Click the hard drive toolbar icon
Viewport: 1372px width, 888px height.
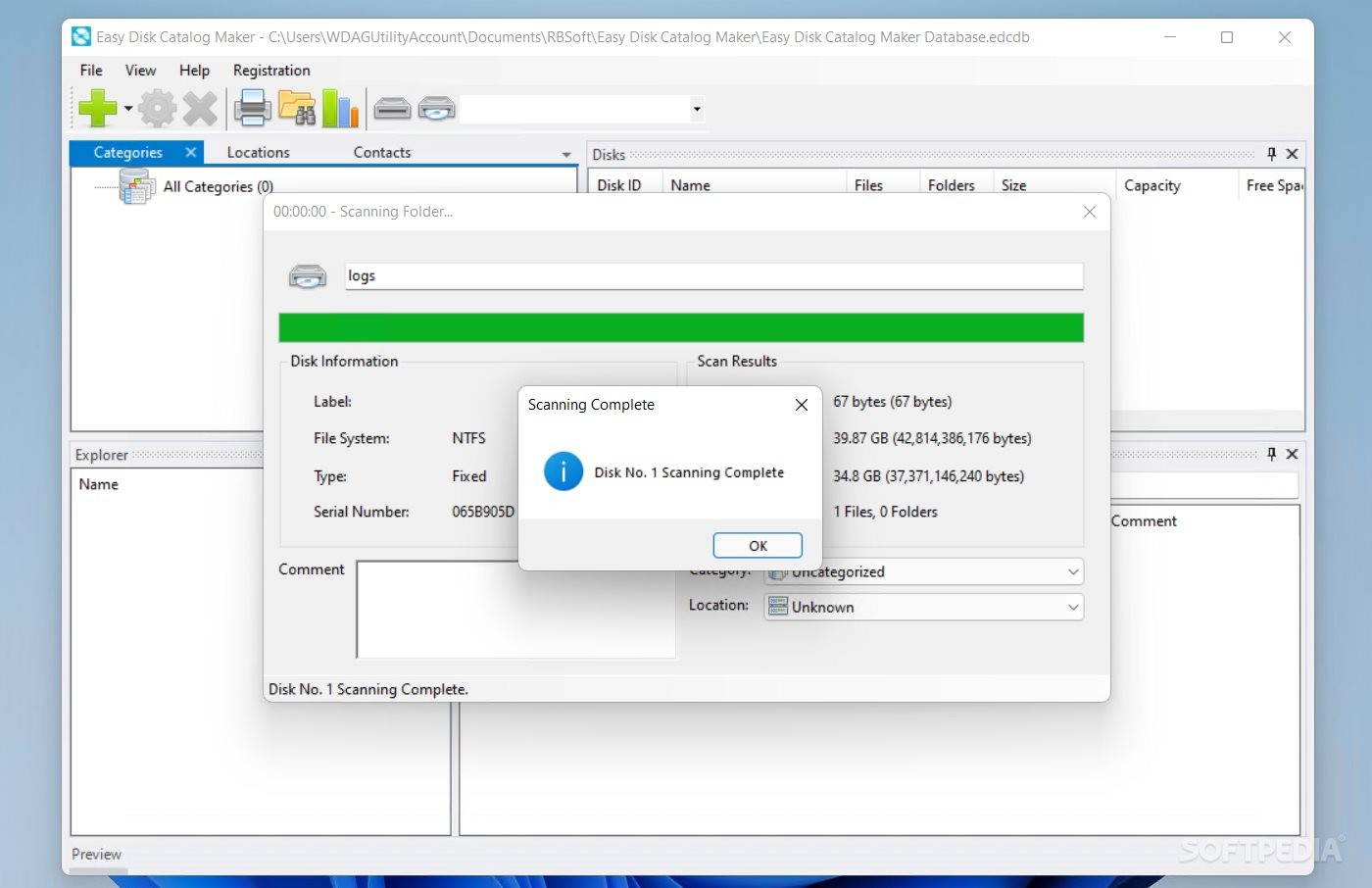(392, 109)
